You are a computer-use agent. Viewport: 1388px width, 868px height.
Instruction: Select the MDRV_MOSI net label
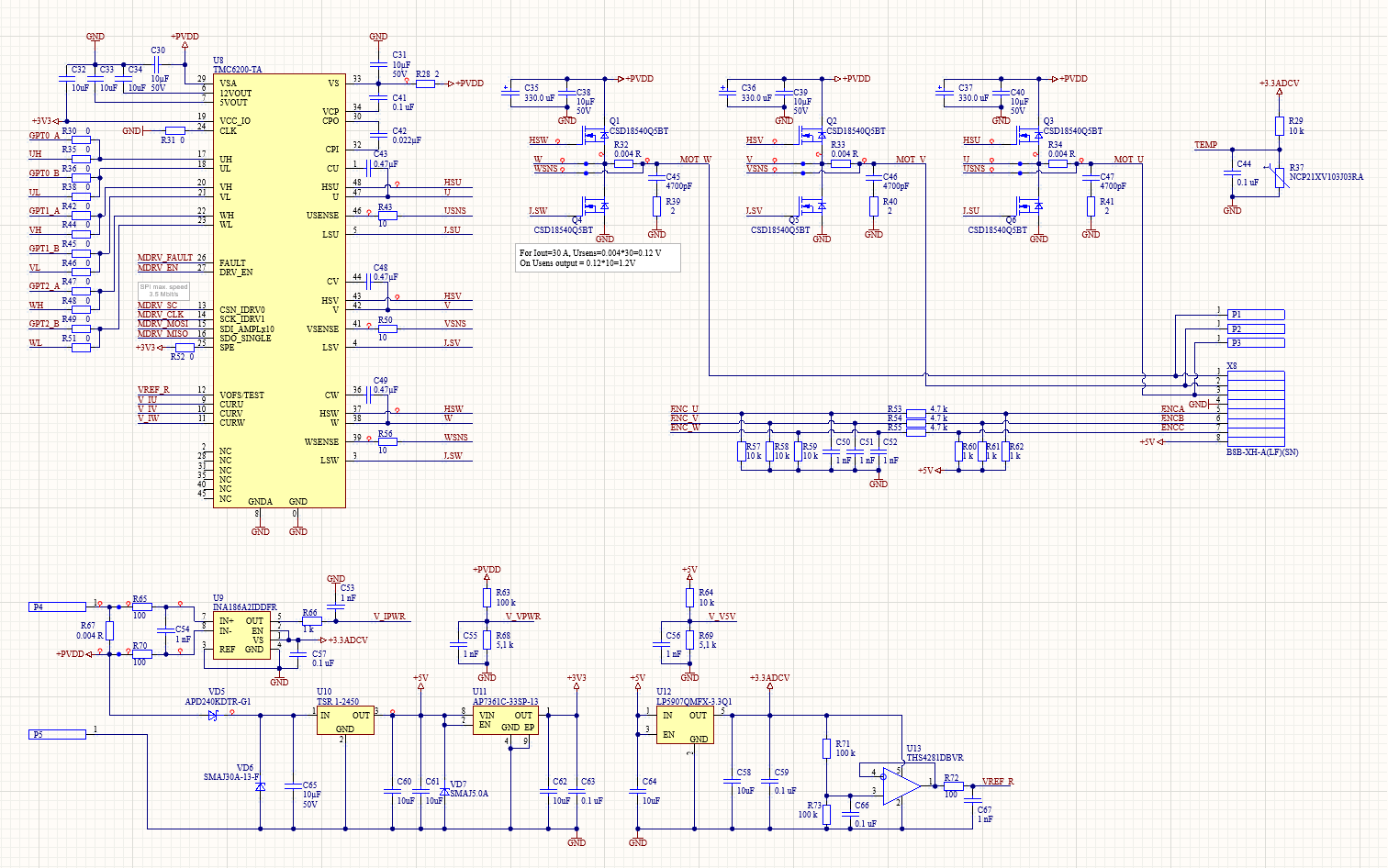click(x=162, y=324)
